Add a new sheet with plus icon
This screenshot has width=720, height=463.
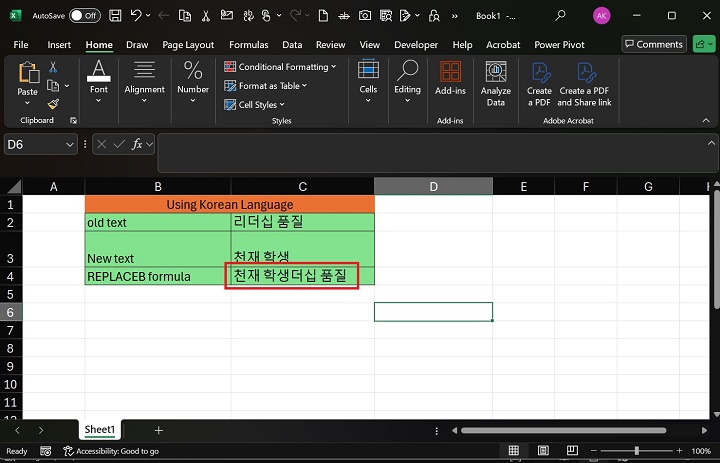(158, 430)
